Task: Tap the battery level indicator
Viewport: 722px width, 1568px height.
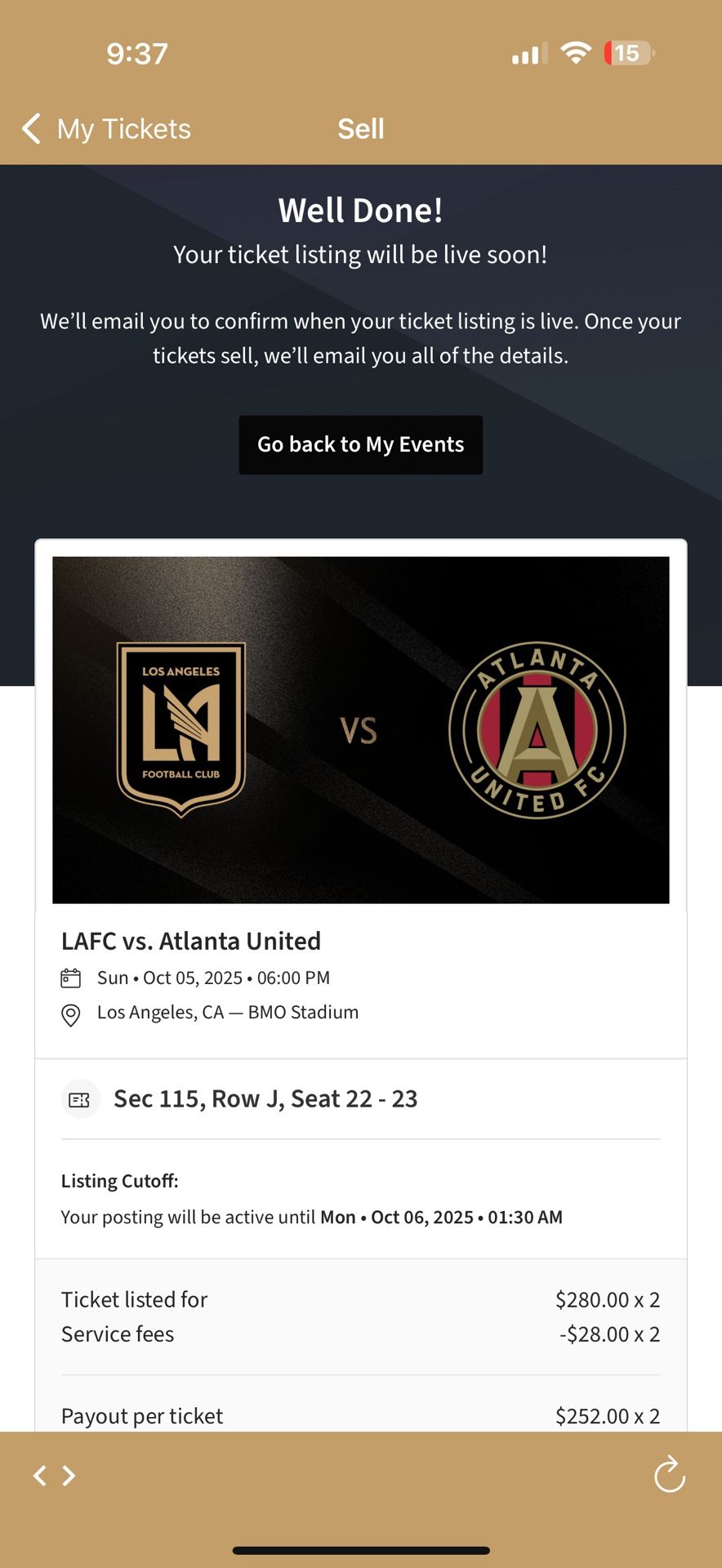Action: (x=627, y=53)
